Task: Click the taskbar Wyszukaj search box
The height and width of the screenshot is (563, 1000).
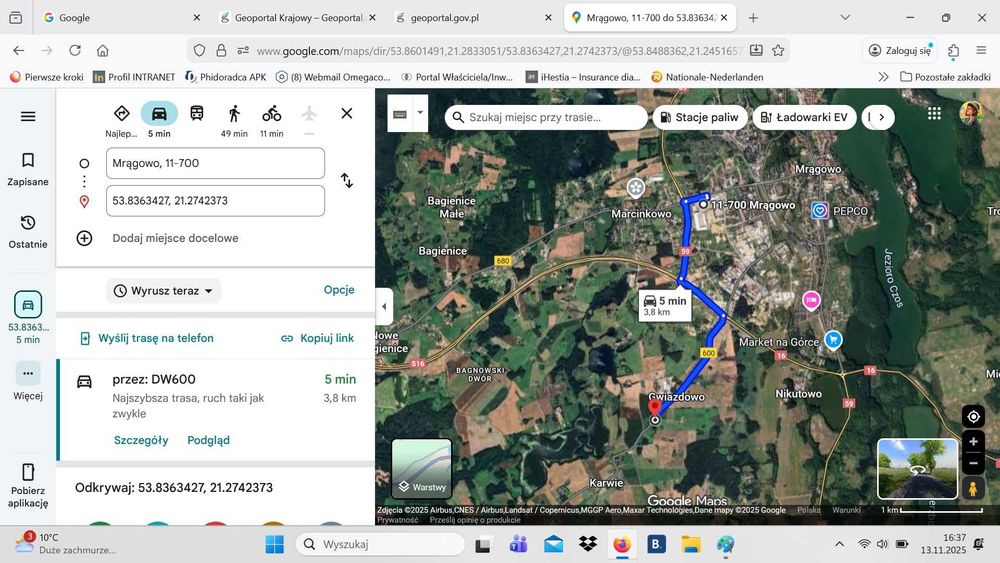Action: [381, 545]
